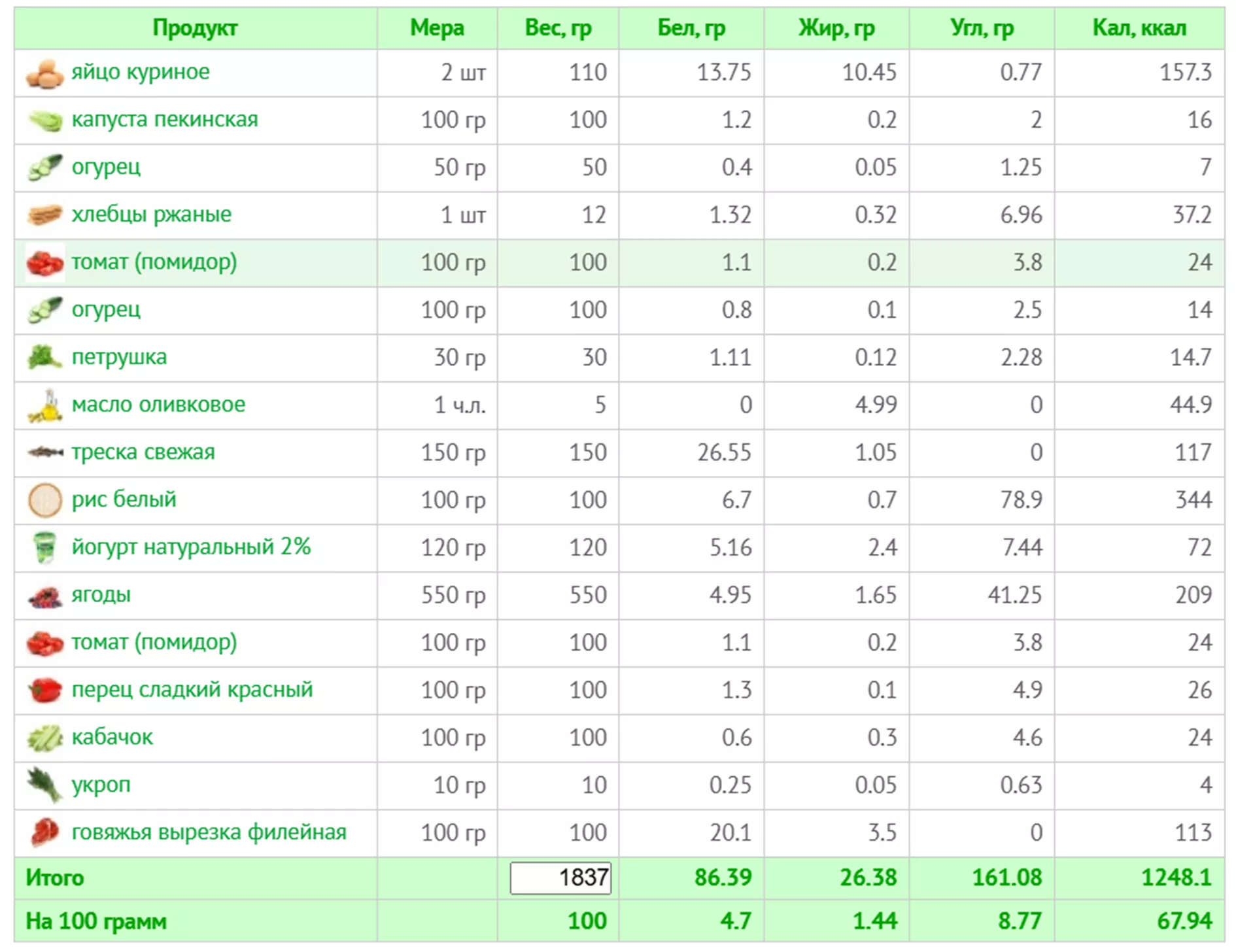Click the dill icon
This screenshot has width=1236, height=952.
point(44,785)
